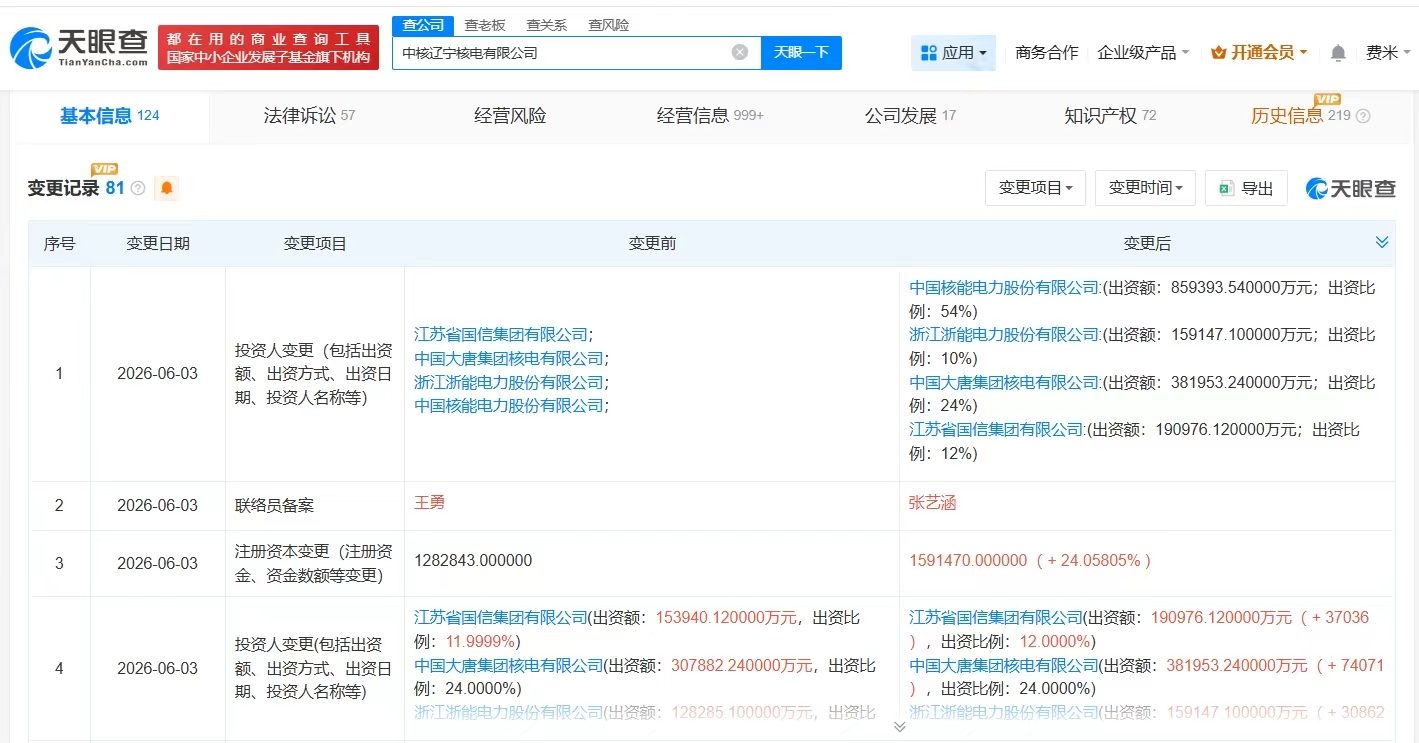Open 中国大唐集团核电有限公司 in row 1 变更后 cell

coord(1004,382)
